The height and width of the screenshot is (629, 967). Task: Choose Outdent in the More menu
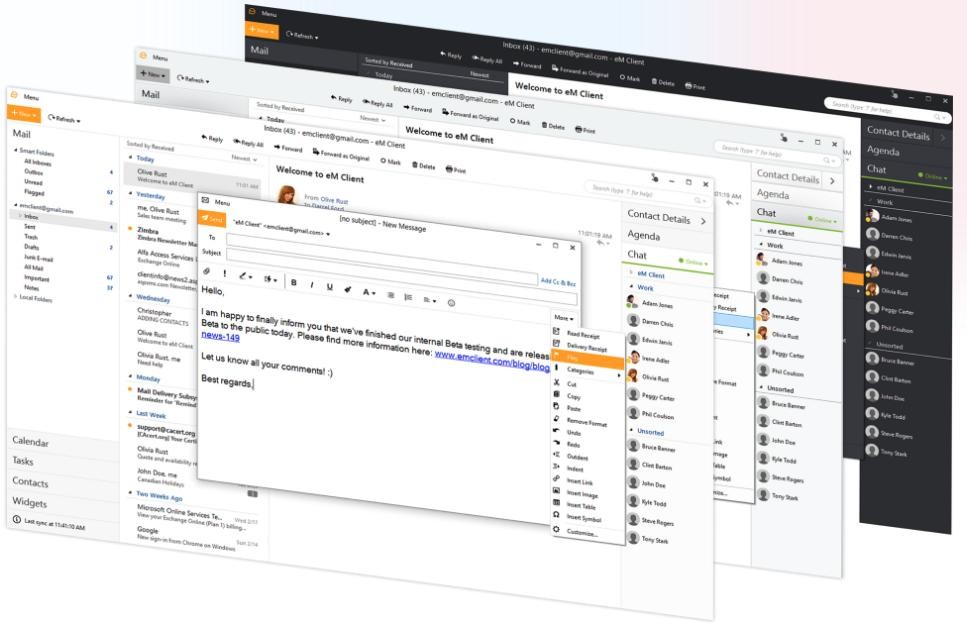tap(577, 458)
